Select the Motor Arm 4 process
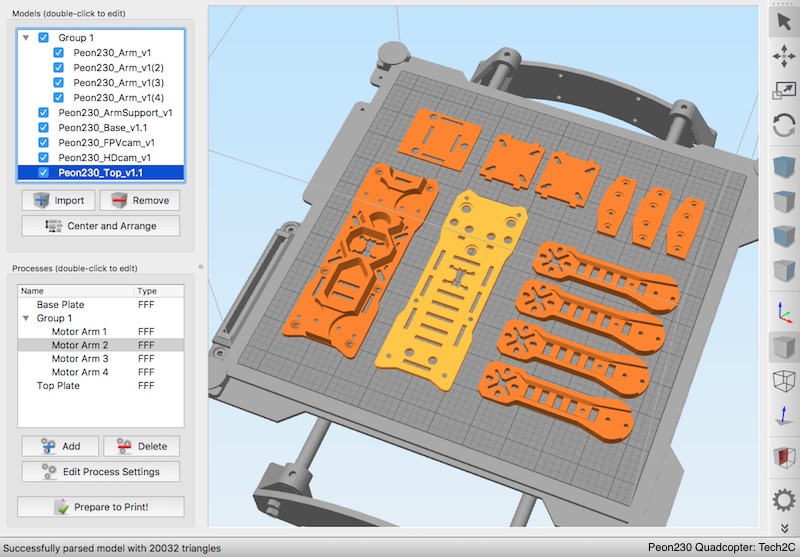The width and height of the screenshot is (800, 557). tap(101, 372)
